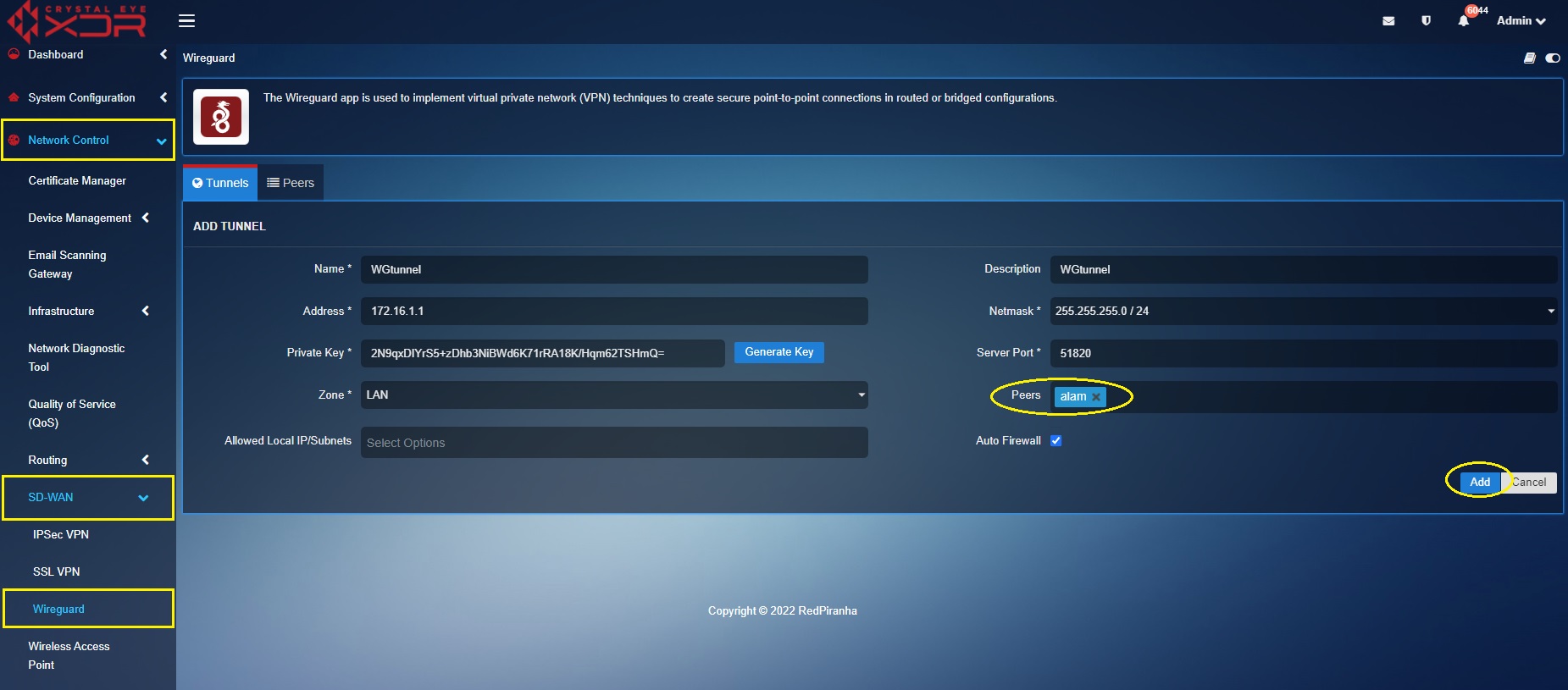Click the Name field containing WGtunnel
Viewport: 1568px width, 690px height.
pos(614,269)
